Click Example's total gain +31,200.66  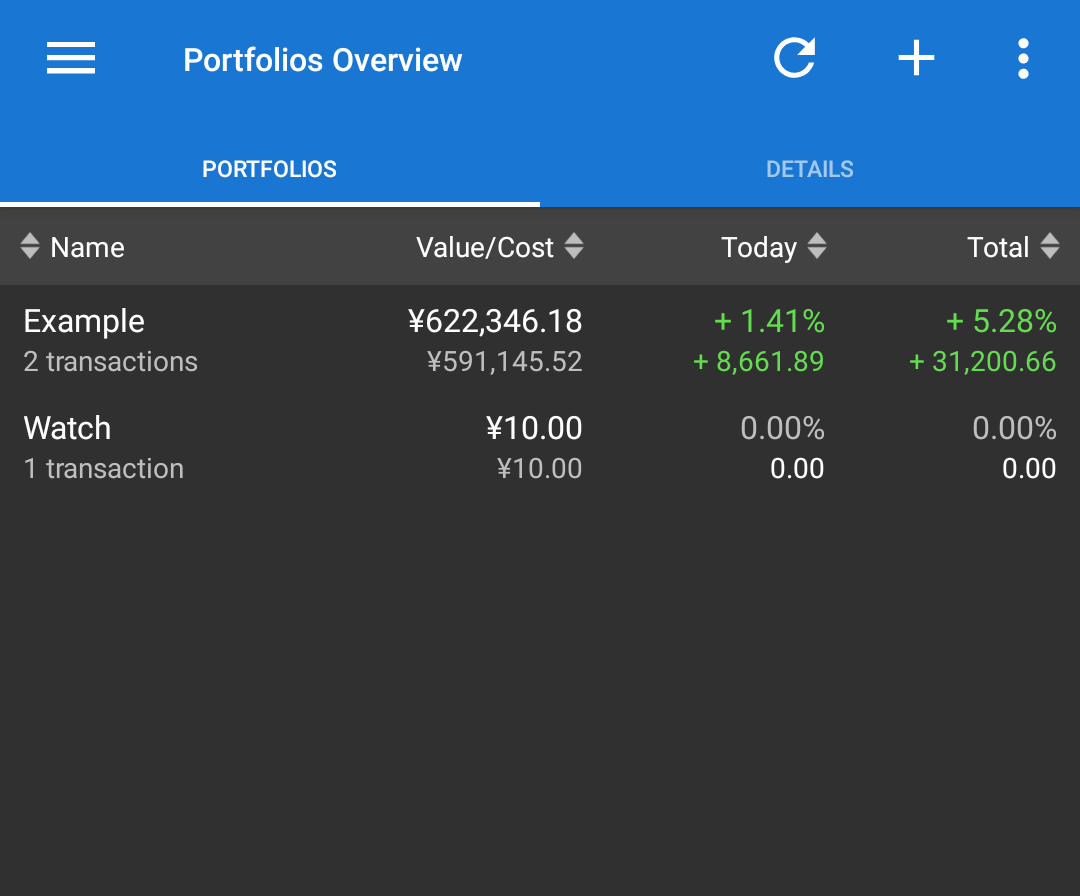982,362
